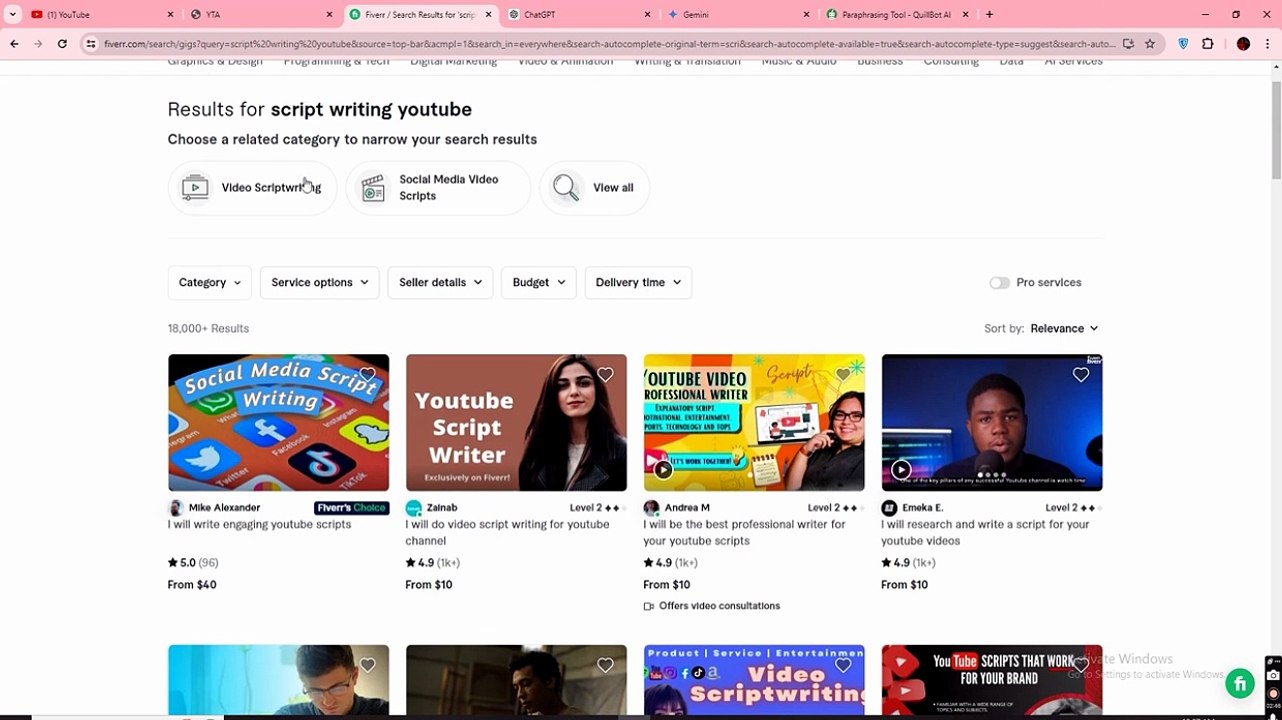Click the Video Scriptwriting category icon
Screen dimensions: 1282x720
(x=195, y=188)
